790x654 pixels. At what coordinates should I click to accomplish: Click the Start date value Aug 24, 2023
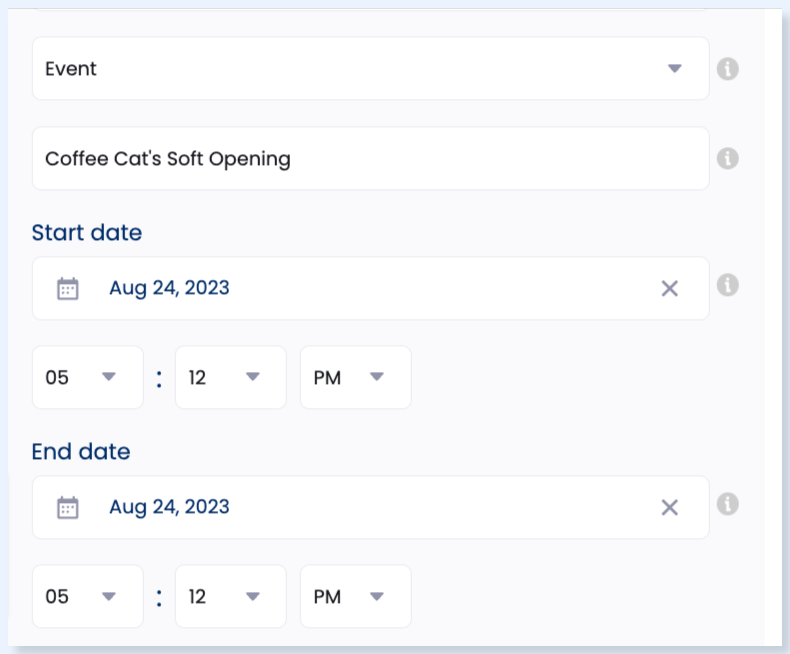pos(169,288)
